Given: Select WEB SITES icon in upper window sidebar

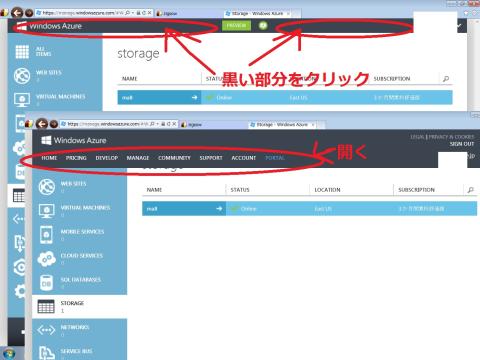Looking at the screenshot, I should [x=22, y=76].
